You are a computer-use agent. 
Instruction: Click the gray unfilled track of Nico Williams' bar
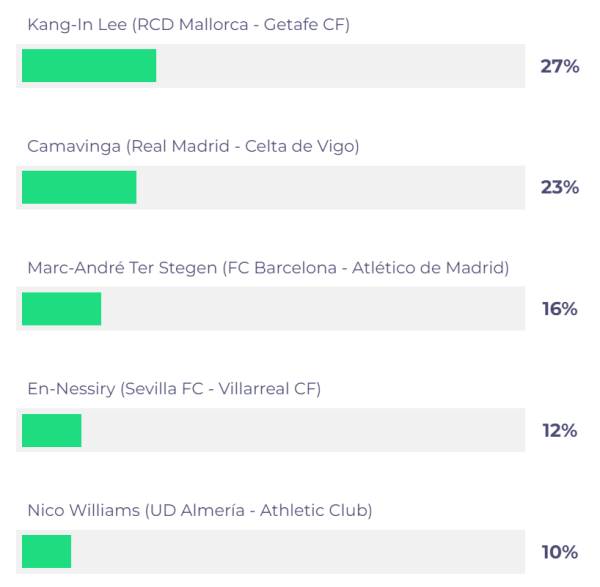pyautogui.click(x=298, y=552)
